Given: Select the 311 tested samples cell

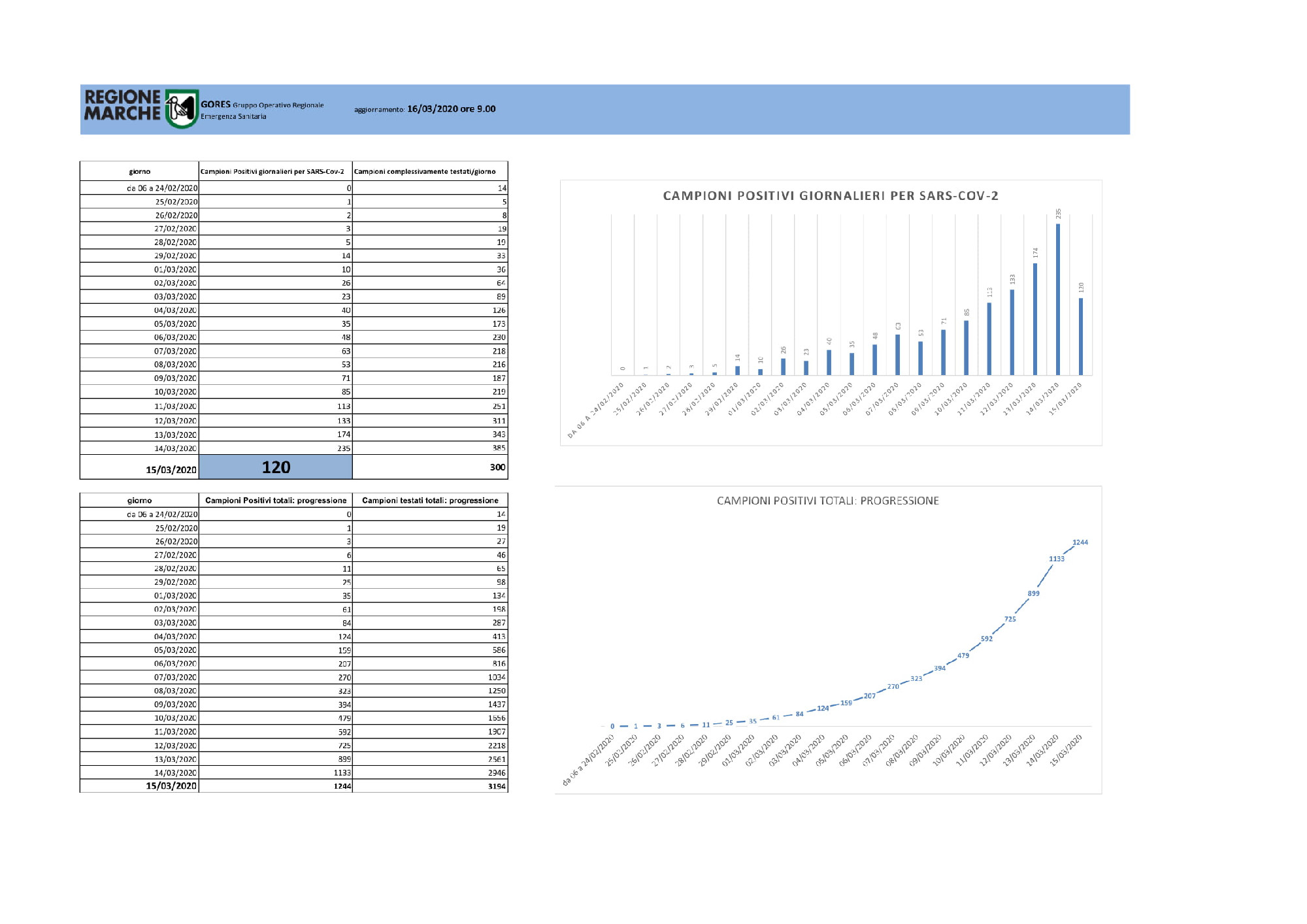Looking at the screenshot, I should tap(430, 421).
